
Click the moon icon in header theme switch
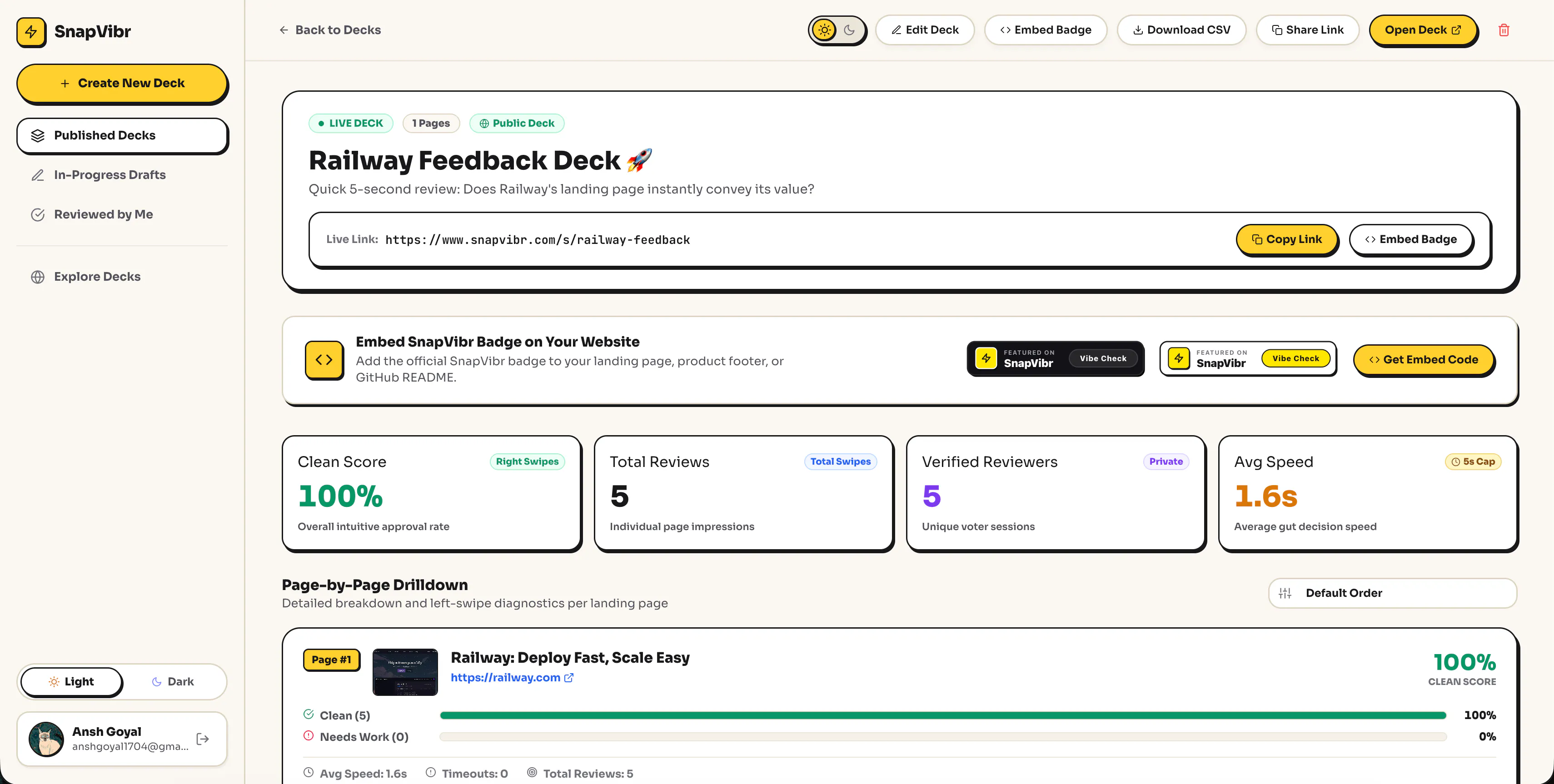coord(849,30)
